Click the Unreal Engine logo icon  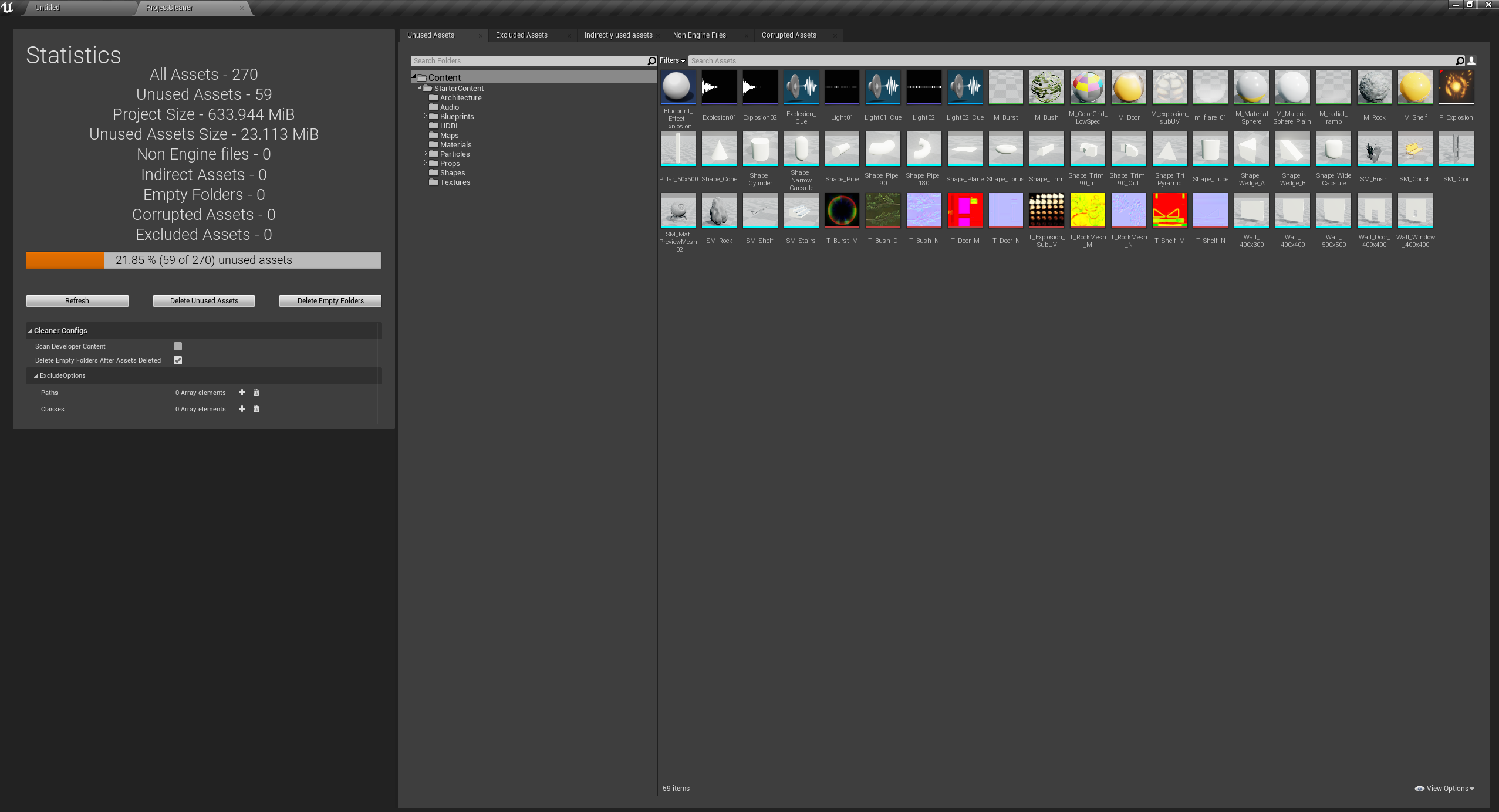(x=8, y=8)
